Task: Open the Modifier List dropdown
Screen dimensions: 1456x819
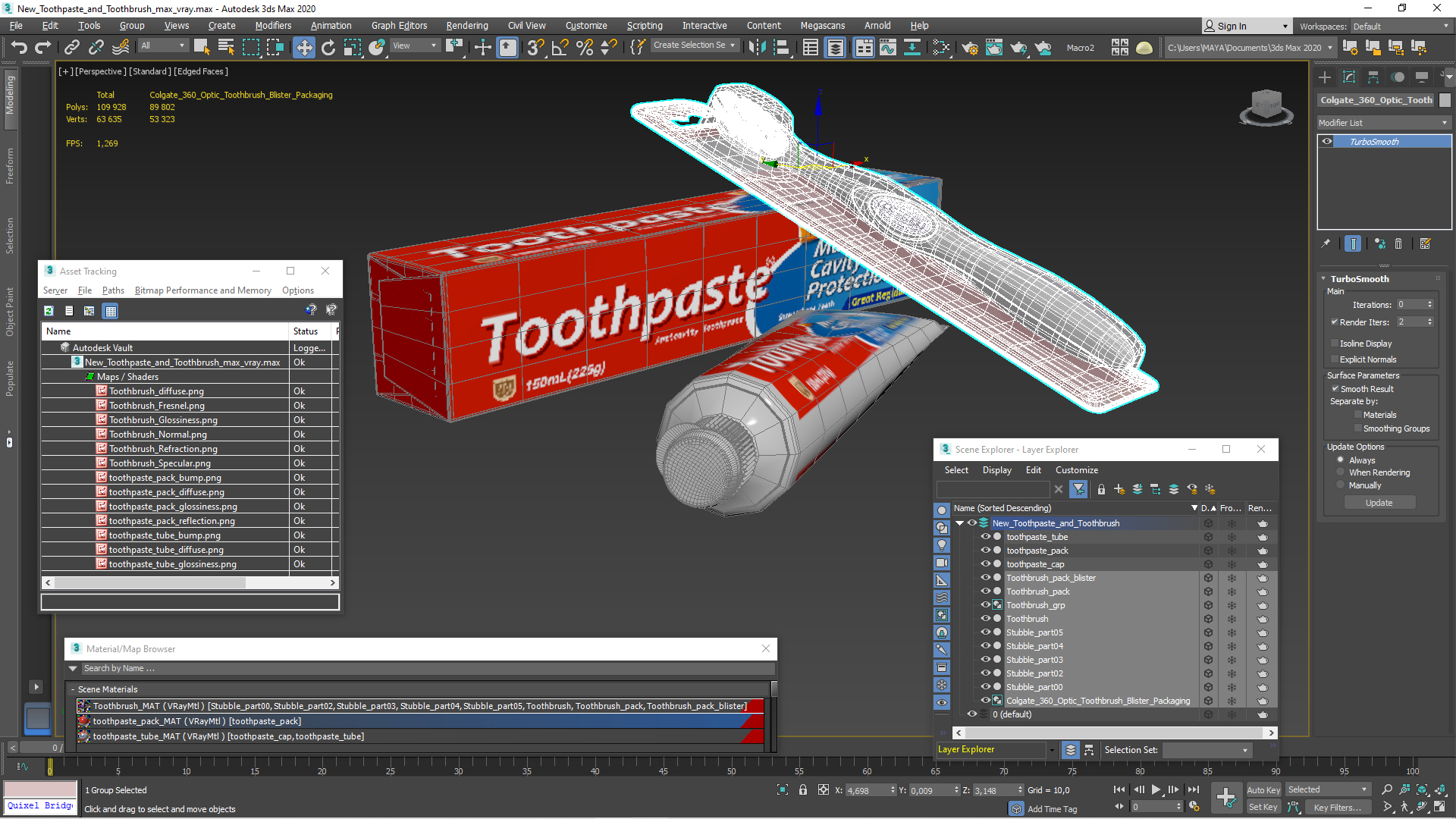Action: (1384, 123)
